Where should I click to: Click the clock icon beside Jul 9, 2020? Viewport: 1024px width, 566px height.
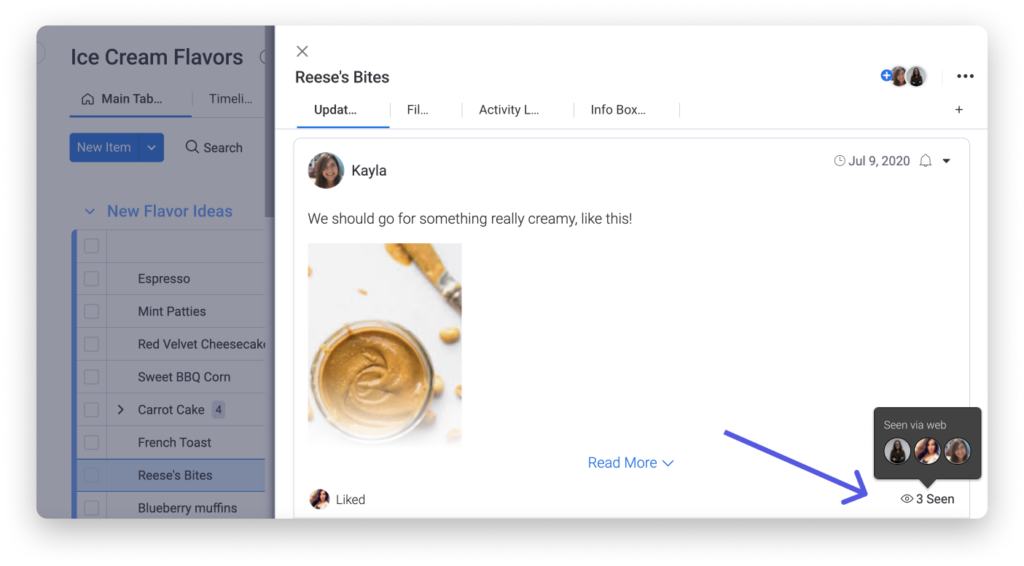[x=839, y=161]
